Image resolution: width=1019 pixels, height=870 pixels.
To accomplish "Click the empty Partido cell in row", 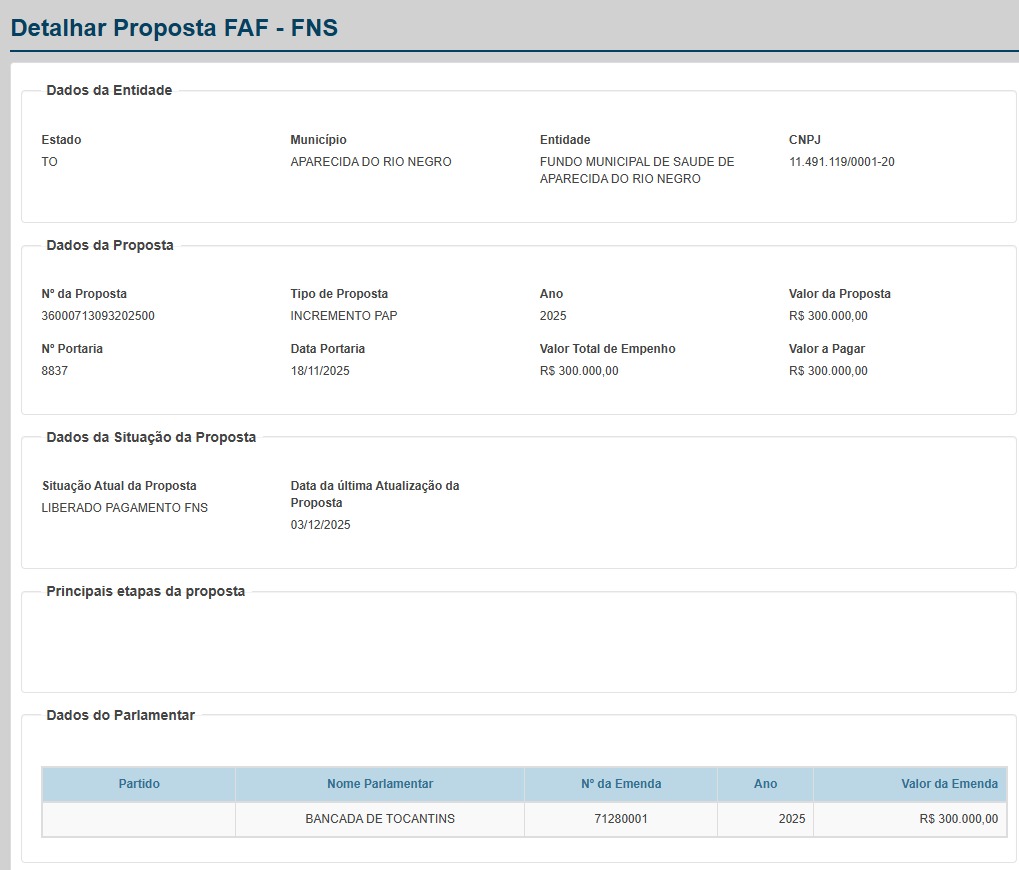I will click(x=139, y=819).
